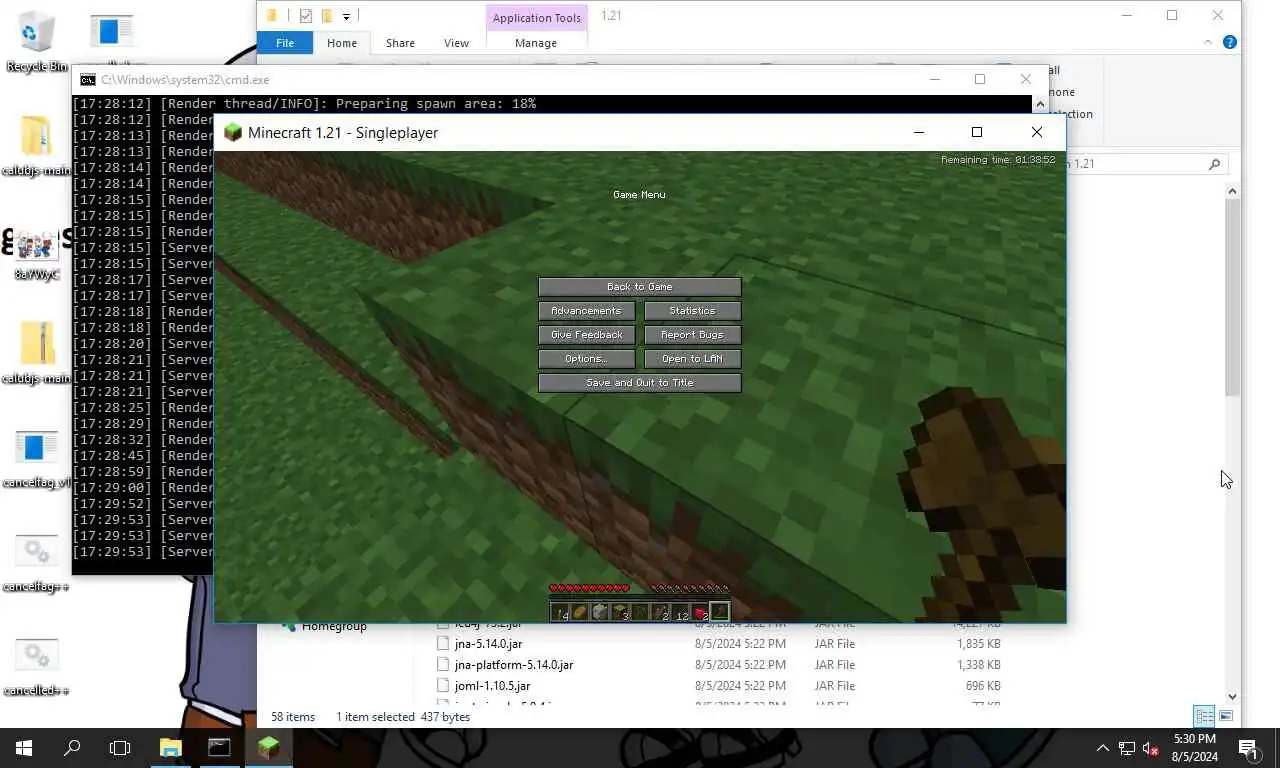Click the Application Tools tab header
The height and width of the screenshot is (768, 1280).
(537, 18)
